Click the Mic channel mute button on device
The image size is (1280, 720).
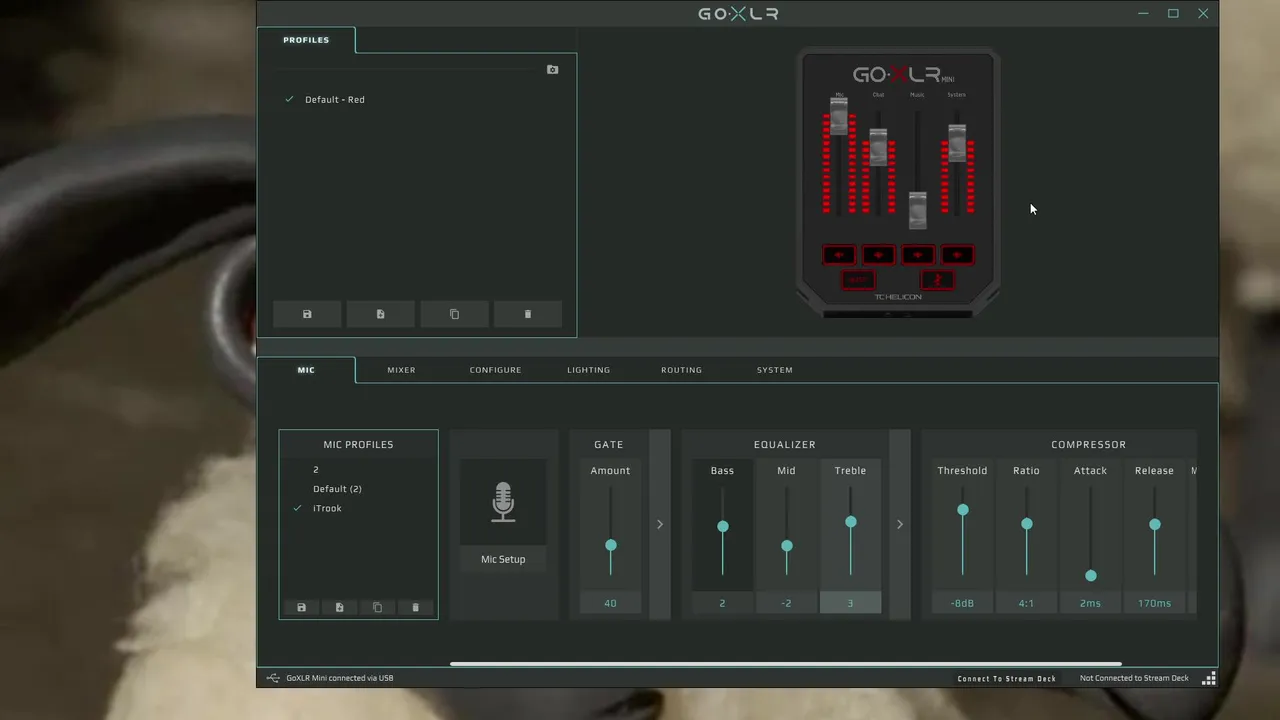(839, 255)
